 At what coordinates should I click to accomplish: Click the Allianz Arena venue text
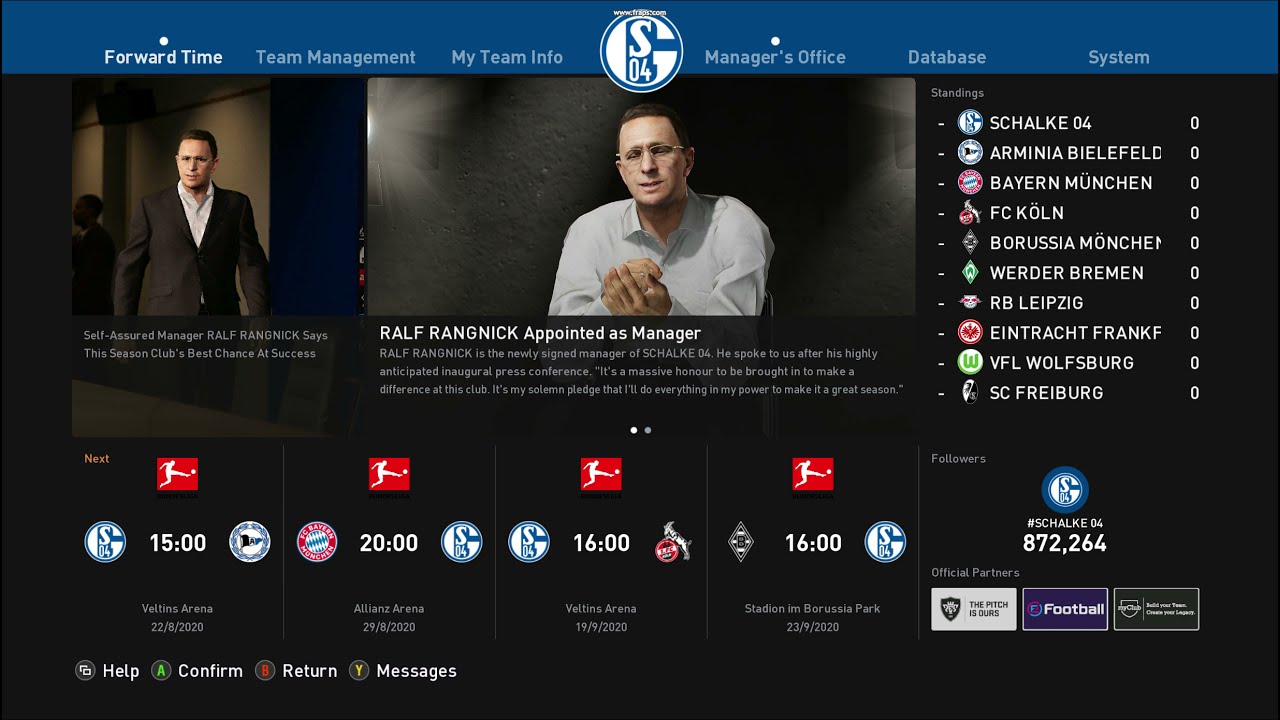pyautogui.click(x=389, y=608)
